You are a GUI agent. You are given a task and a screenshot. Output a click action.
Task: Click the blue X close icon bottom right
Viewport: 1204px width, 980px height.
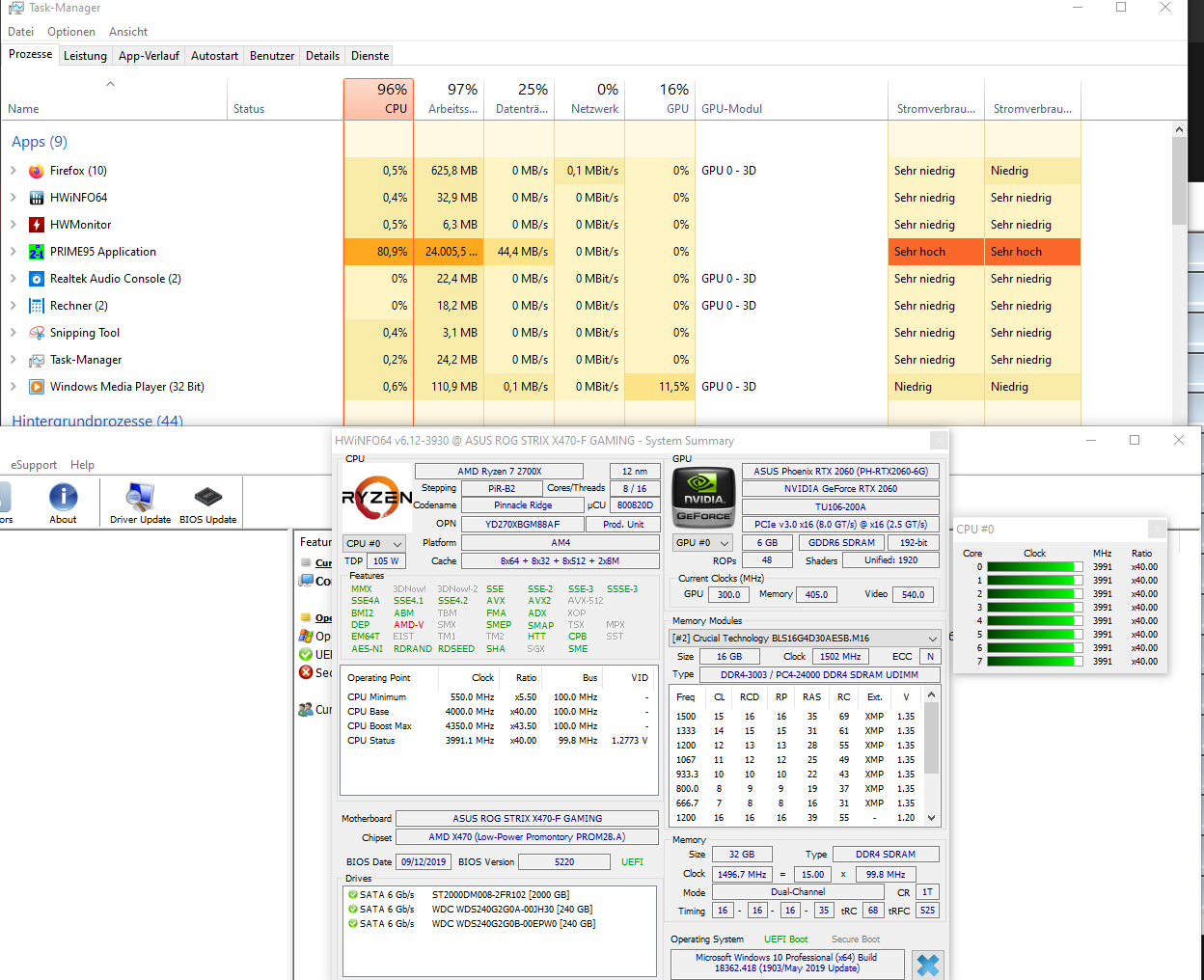(x=927, y=965)
